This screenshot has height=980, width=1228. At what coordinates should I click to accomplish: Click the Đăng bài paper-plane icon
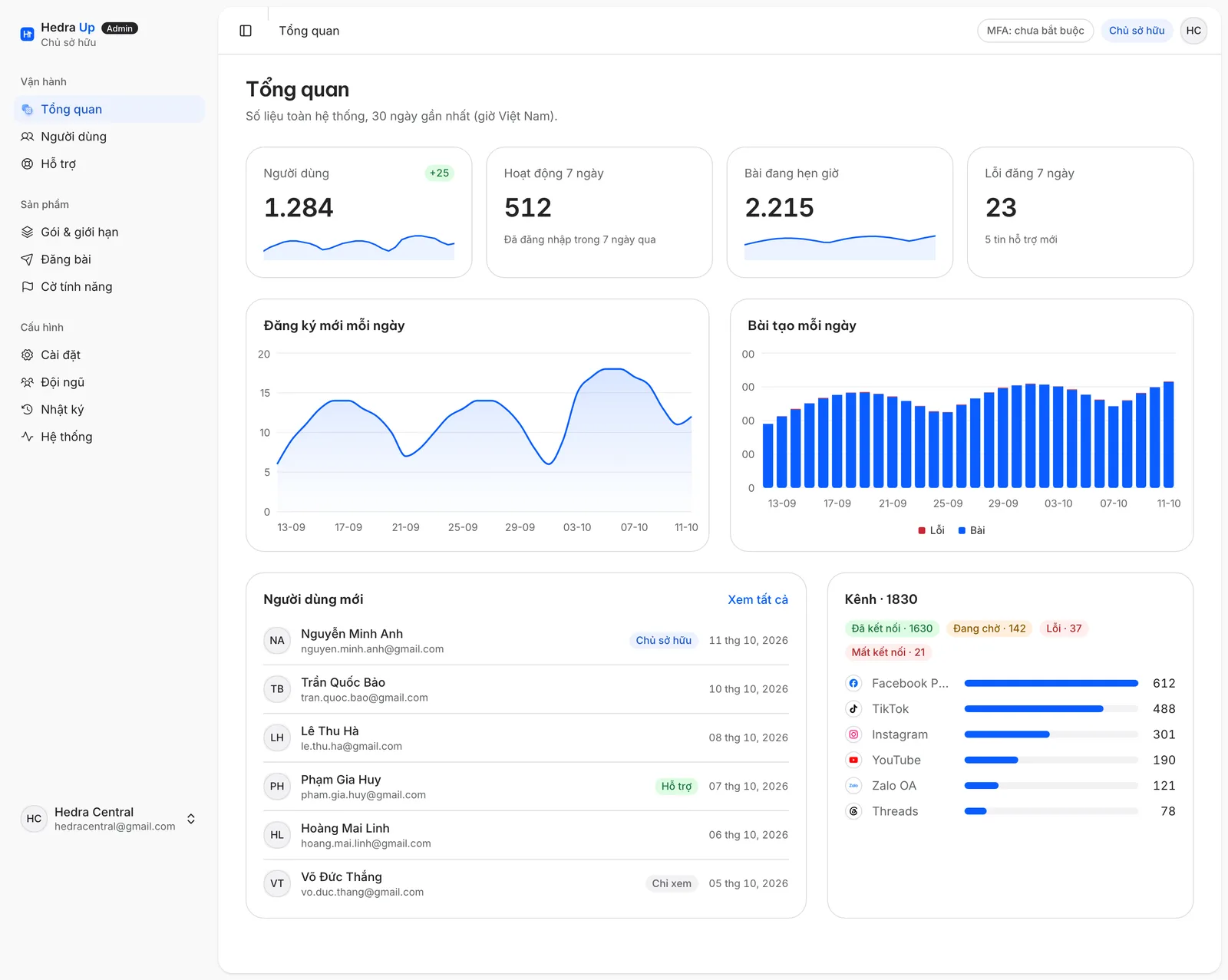click(28, 259)
